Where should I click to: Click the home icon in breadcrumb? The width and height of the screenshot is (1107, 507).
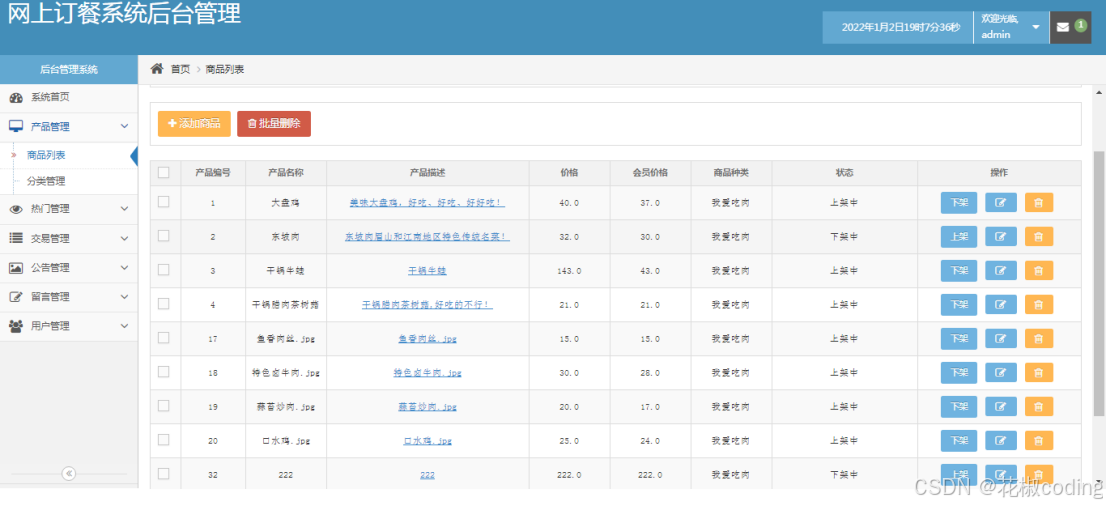157,68
